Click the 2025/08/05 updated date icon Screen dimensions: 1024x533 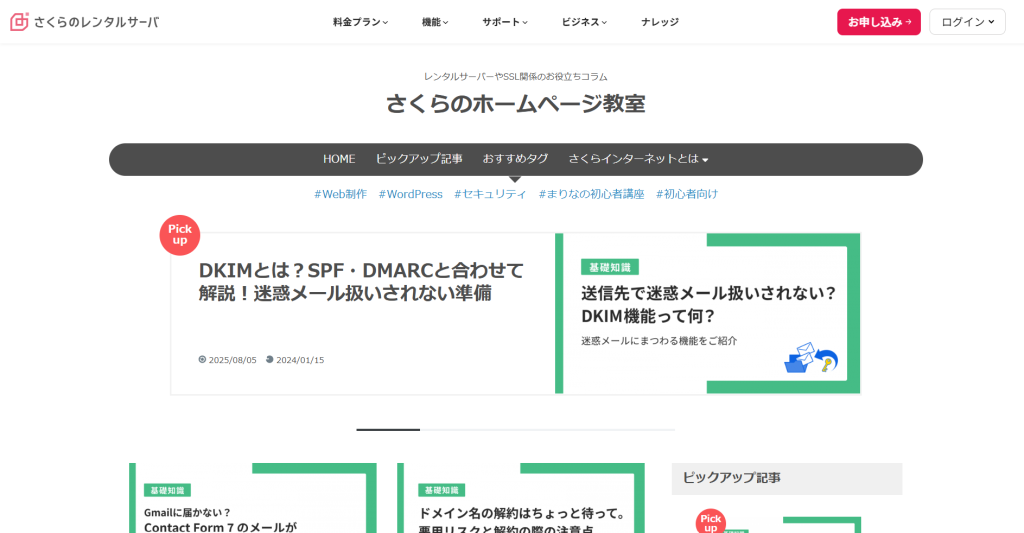[x=202, y=359]
